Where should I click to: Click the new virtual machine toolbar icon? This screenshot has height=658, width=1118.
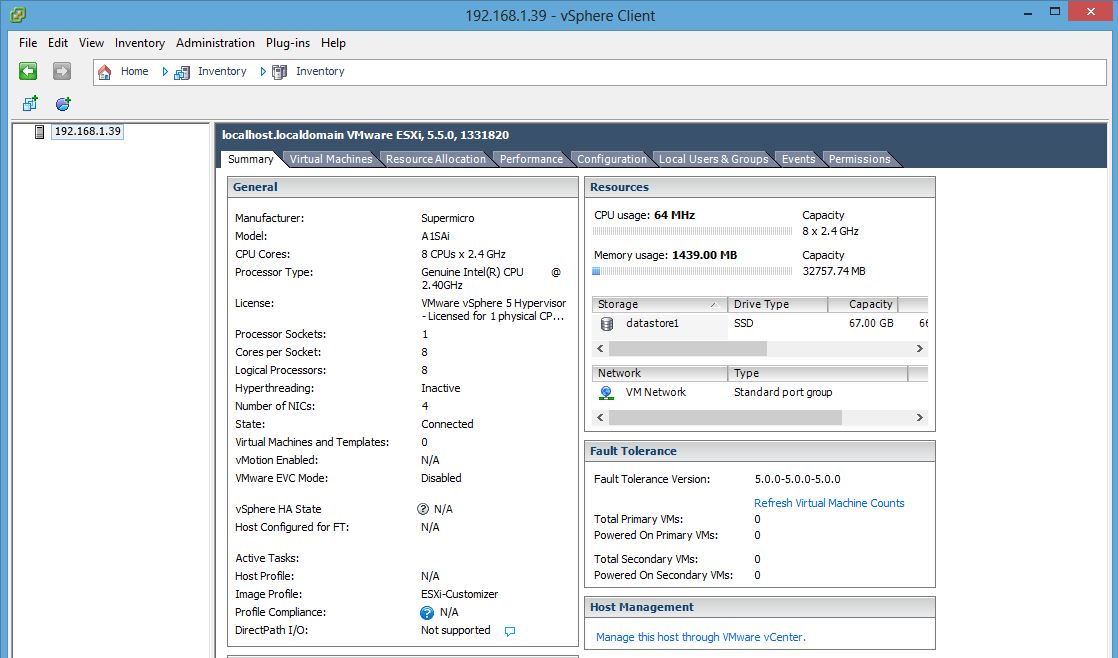pos(30,104)
